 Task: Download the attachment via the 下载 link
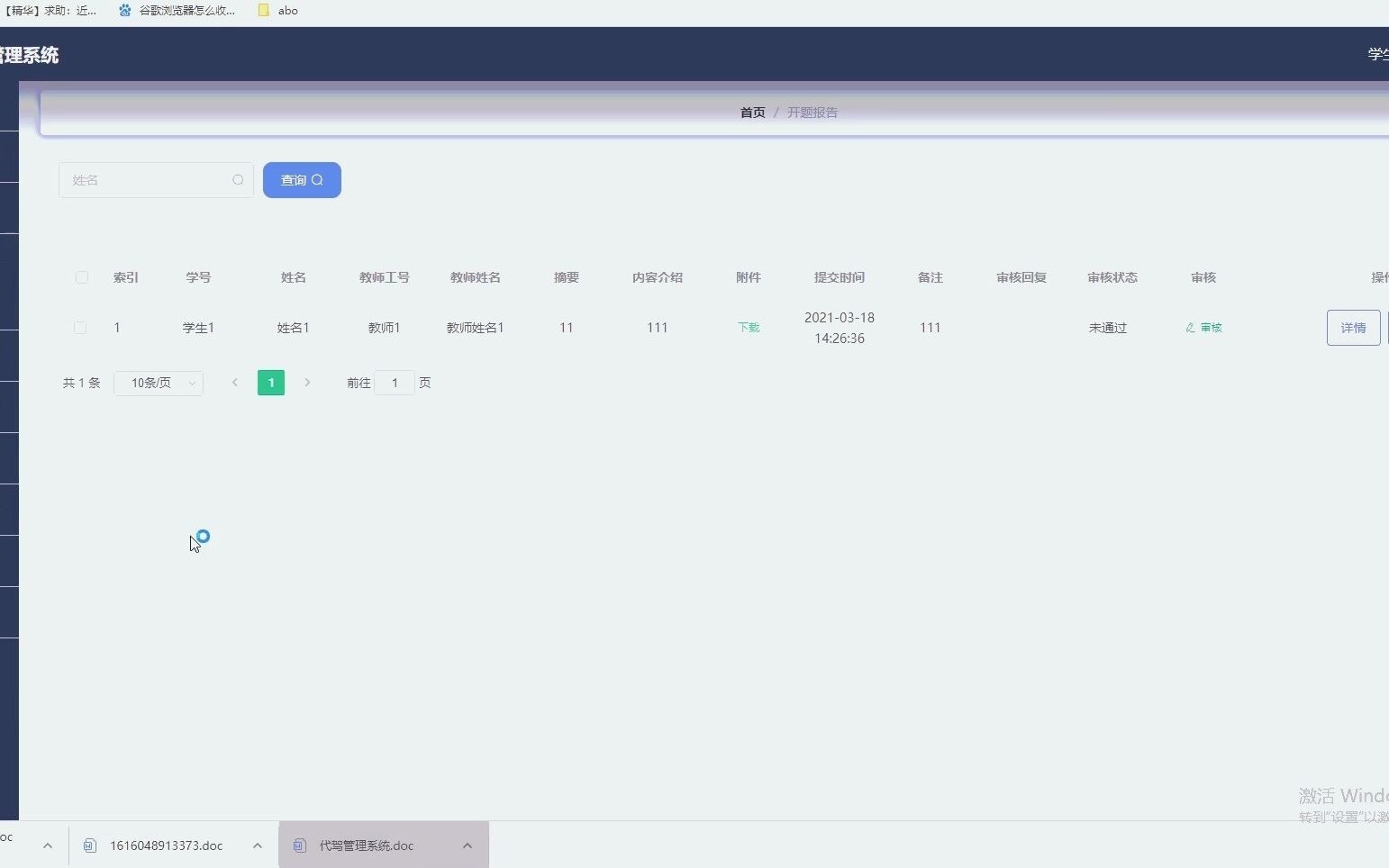(x=749, y=328)
